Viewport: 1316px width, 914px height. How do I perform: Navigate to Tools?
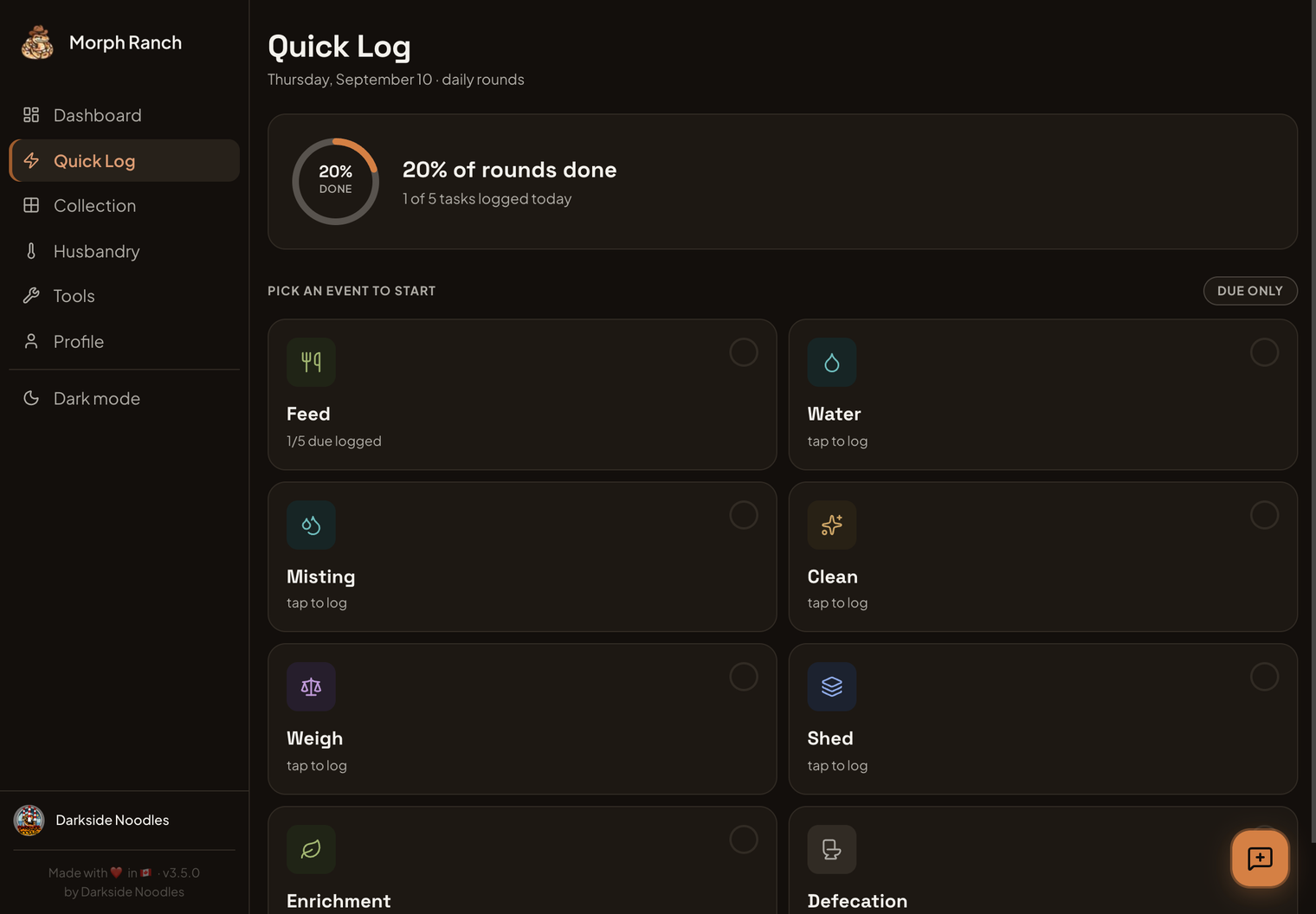tap(124, 296)
